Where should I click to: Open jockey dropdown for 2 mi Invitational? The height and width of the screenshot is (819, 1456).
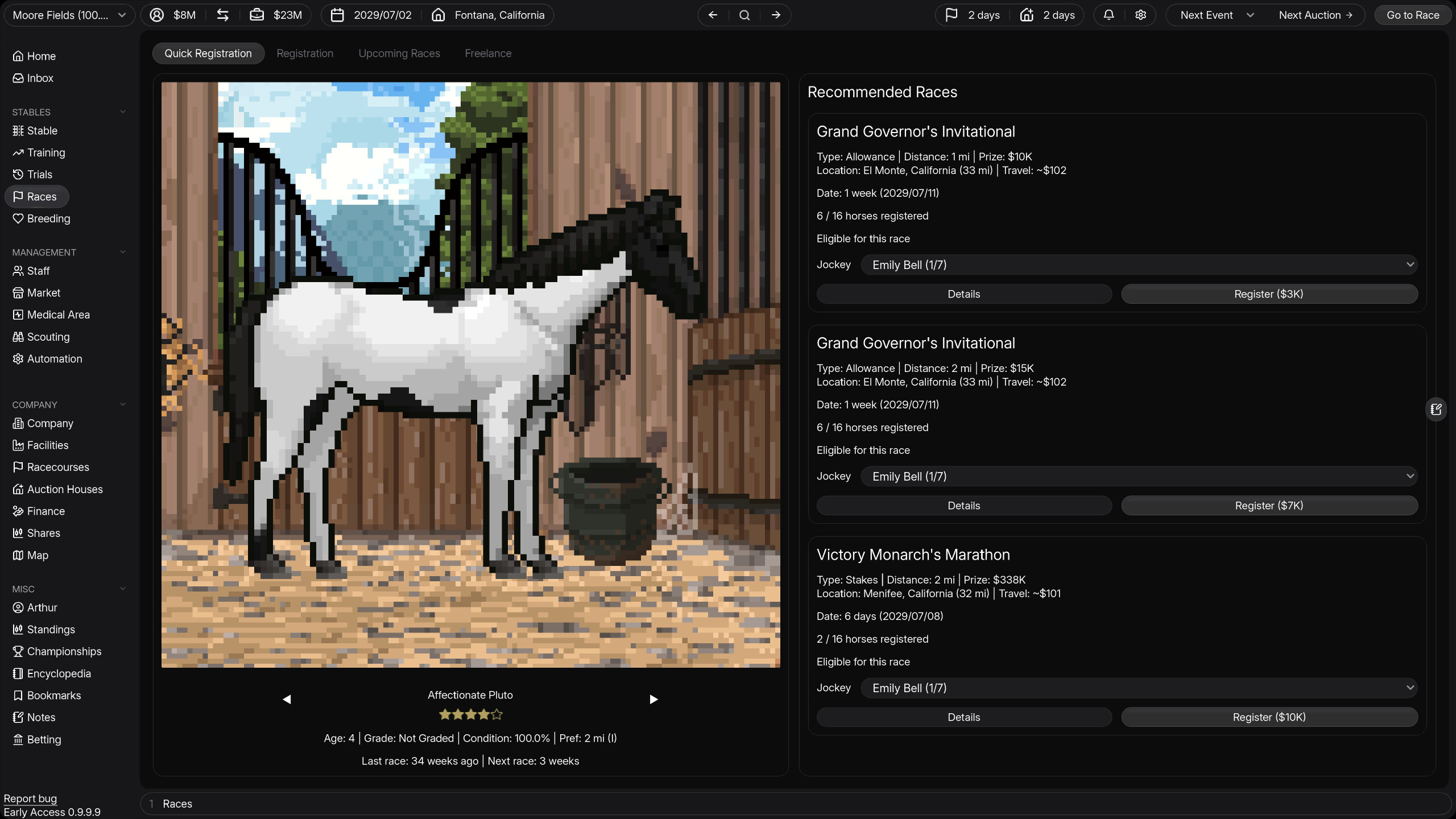[1139, 476]
